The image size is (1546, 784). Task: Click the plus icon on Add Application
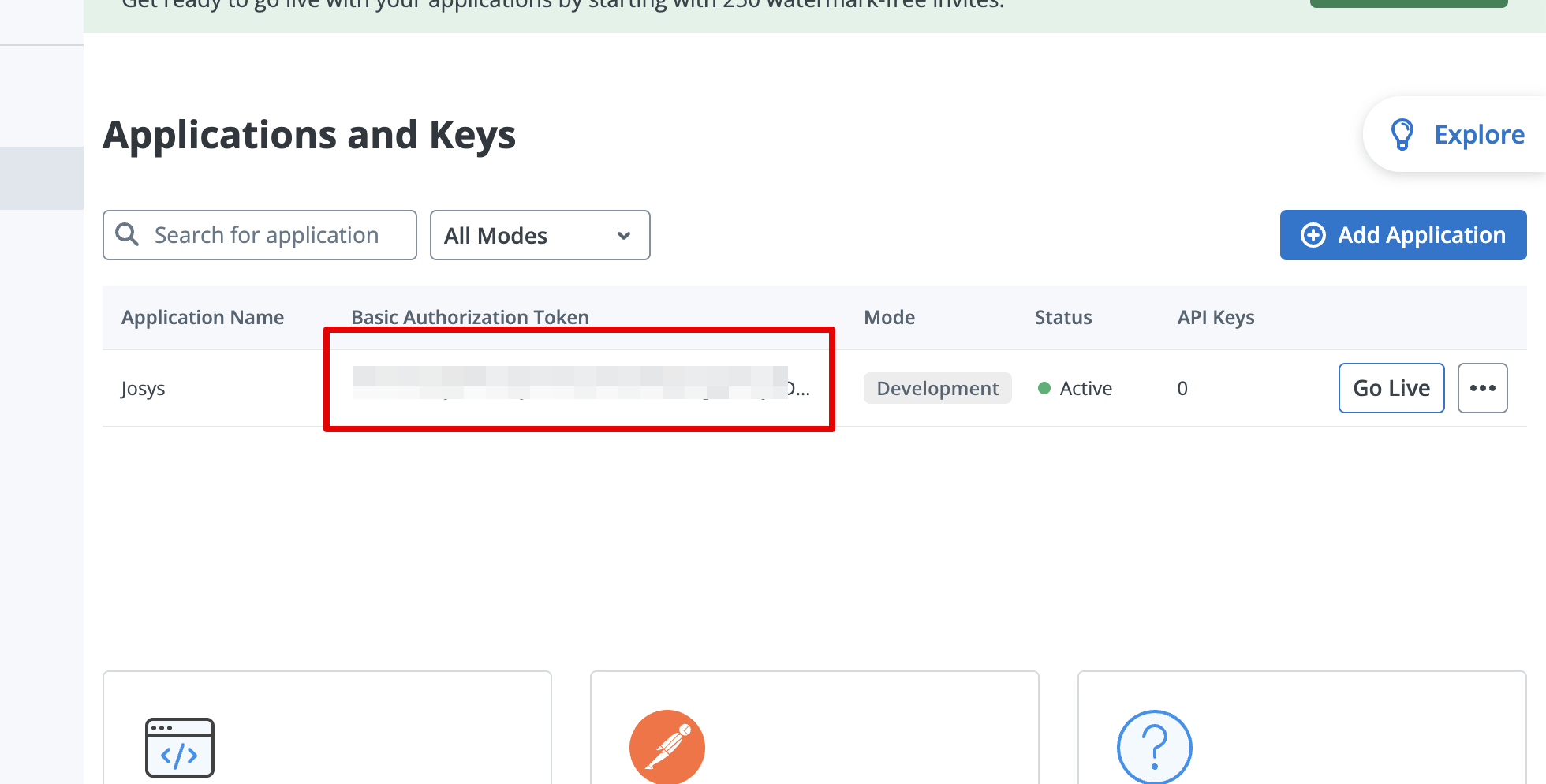(1313, 235)
